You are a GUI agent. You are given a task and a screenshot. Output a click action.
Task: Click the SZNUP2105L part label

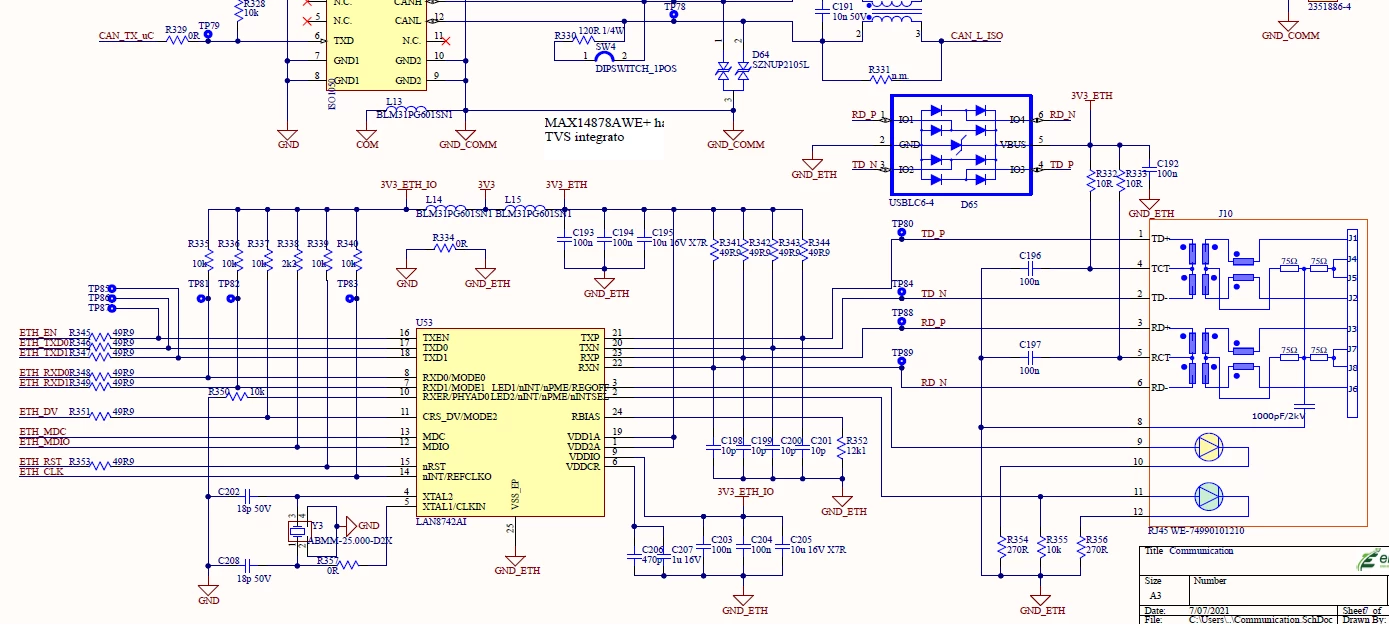click(x=780, y=64)
